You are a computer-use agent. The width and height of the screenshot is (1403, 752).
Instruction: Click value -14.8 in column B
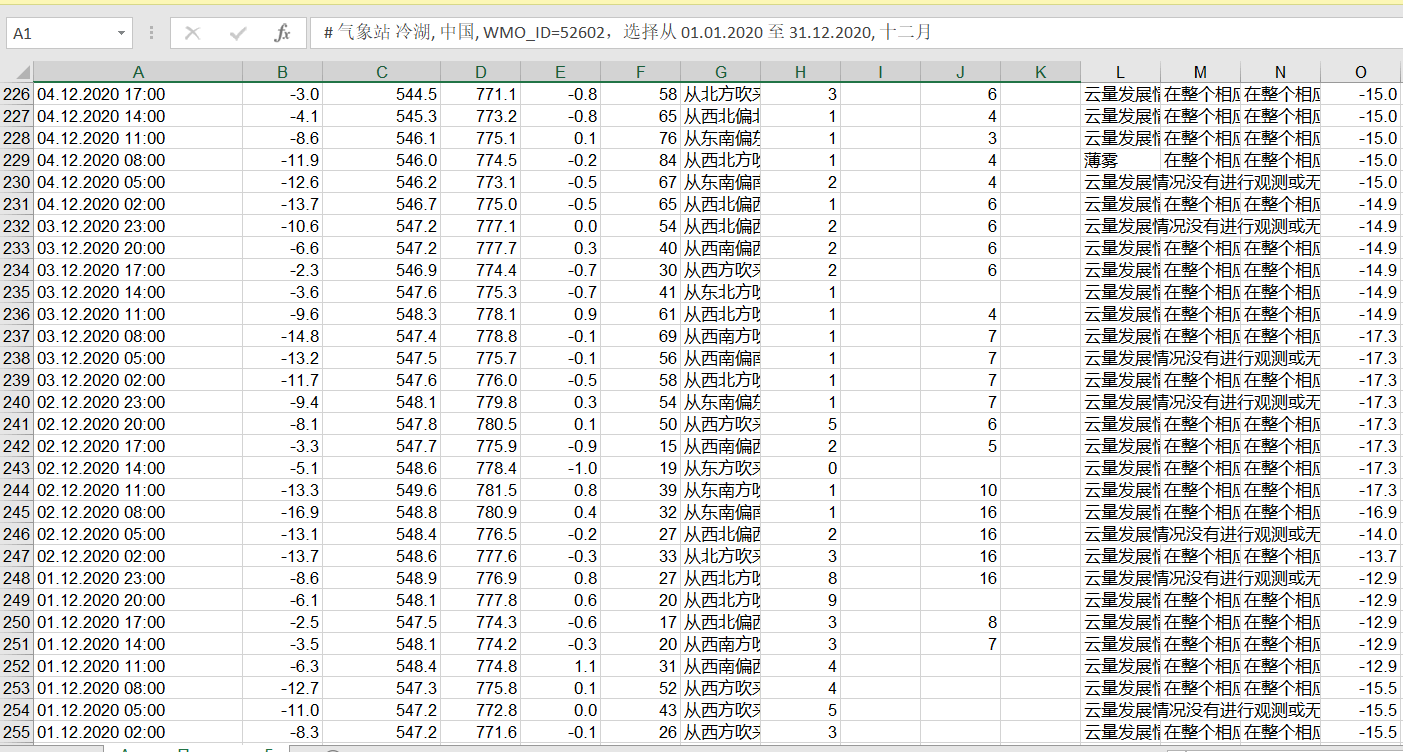point(282,336)
